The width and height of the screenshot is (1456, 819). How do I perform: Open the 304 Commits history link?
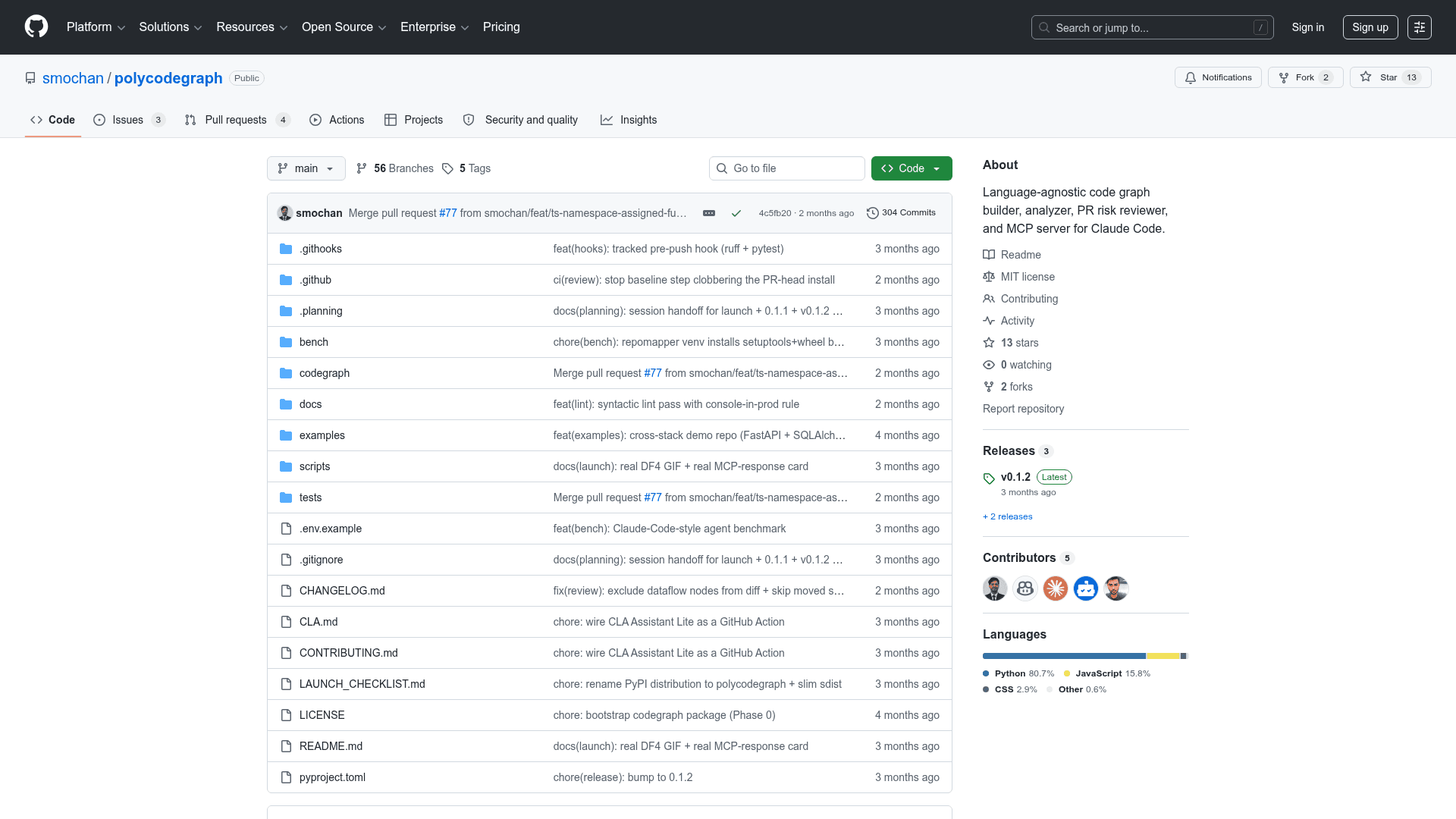[x=901, y=213]
